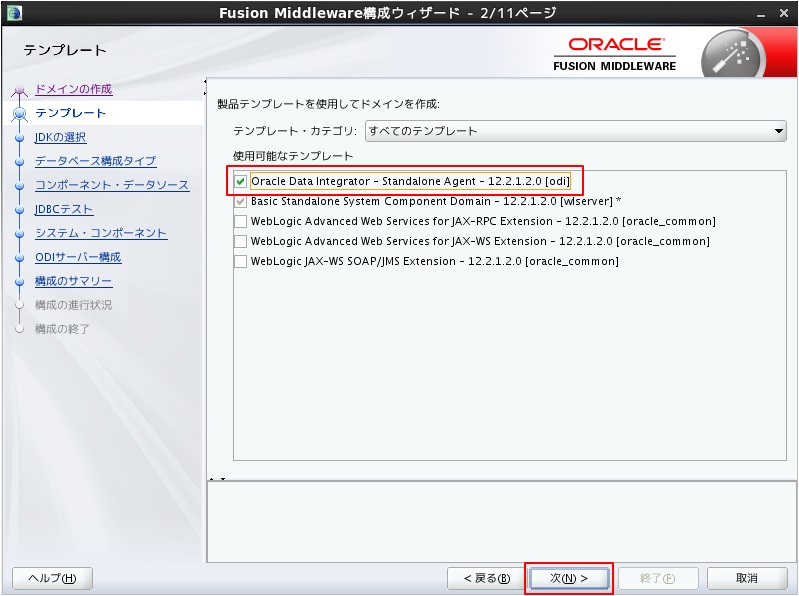Toggle Basic Standalone System Component Domain checkbox
Image resolution: width=799 pixels, height=596 pixels.
pyautogui.click(x=241, y=201)
